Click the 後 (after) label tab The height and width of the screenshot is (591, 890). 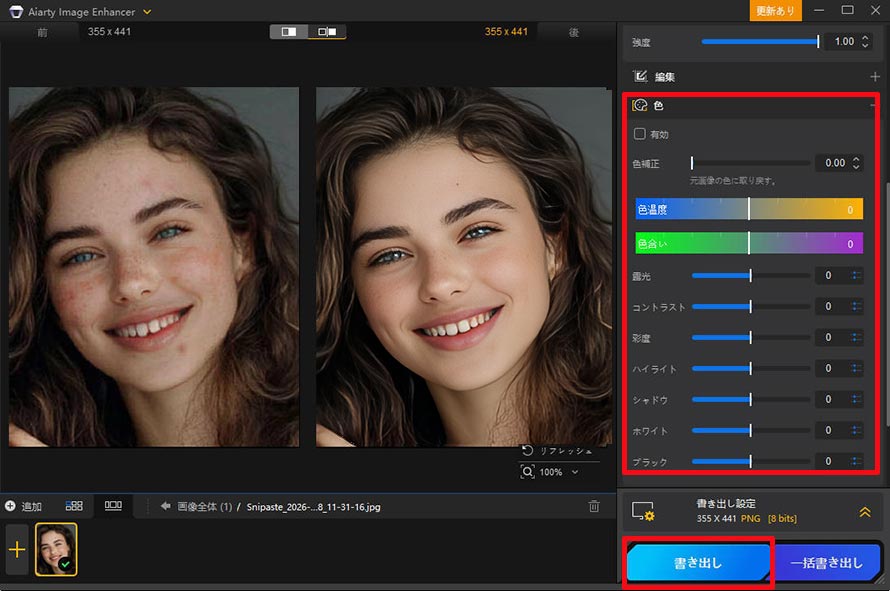pos(574,32)
